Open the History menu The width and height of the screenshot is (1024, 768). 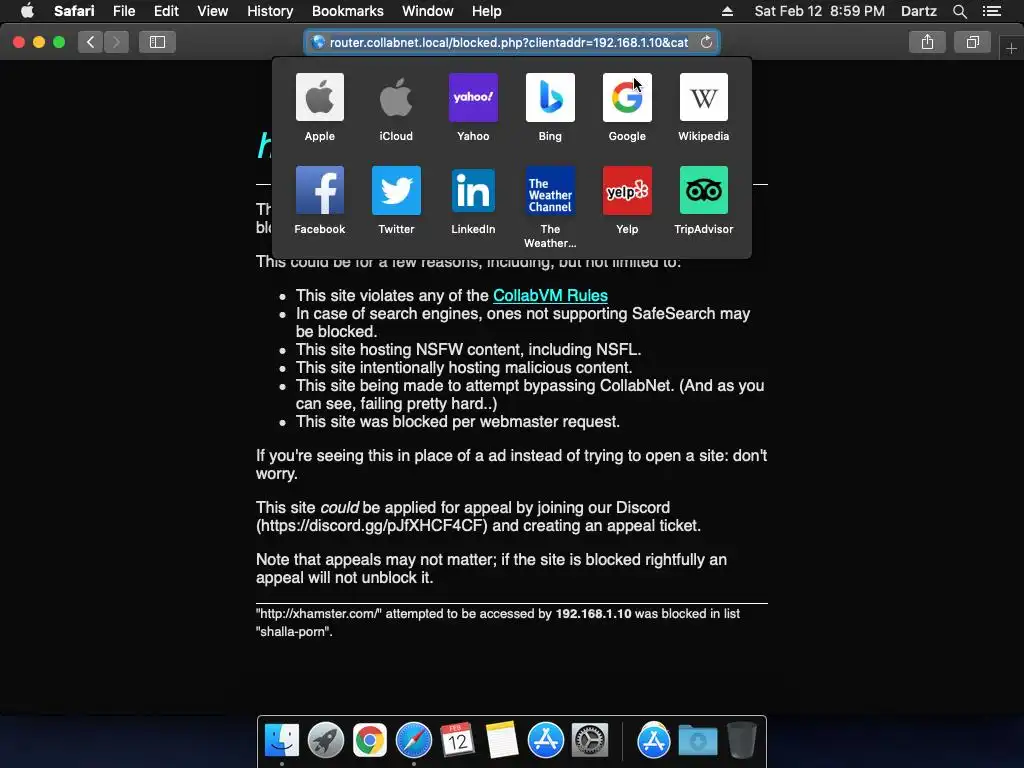[270, 11]
